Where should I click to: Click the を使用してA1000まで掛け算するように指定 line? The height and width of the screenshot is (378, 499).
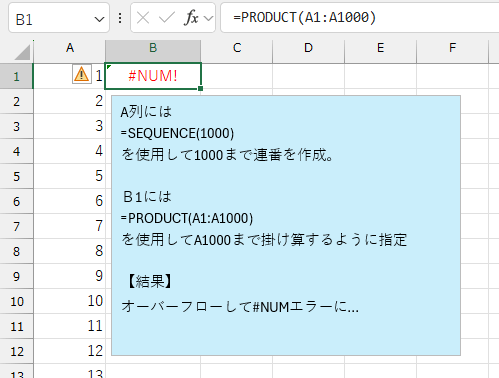click(264, 240)
